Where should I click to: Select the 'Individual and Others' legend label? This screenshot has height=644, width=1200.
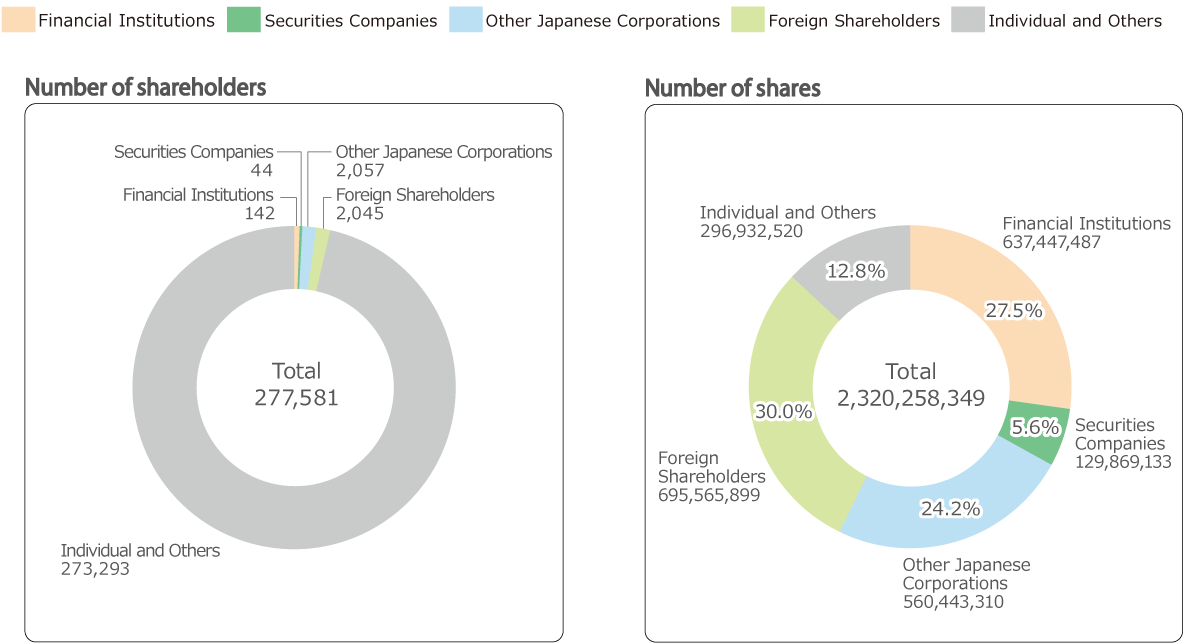(x=1075, y=20)
